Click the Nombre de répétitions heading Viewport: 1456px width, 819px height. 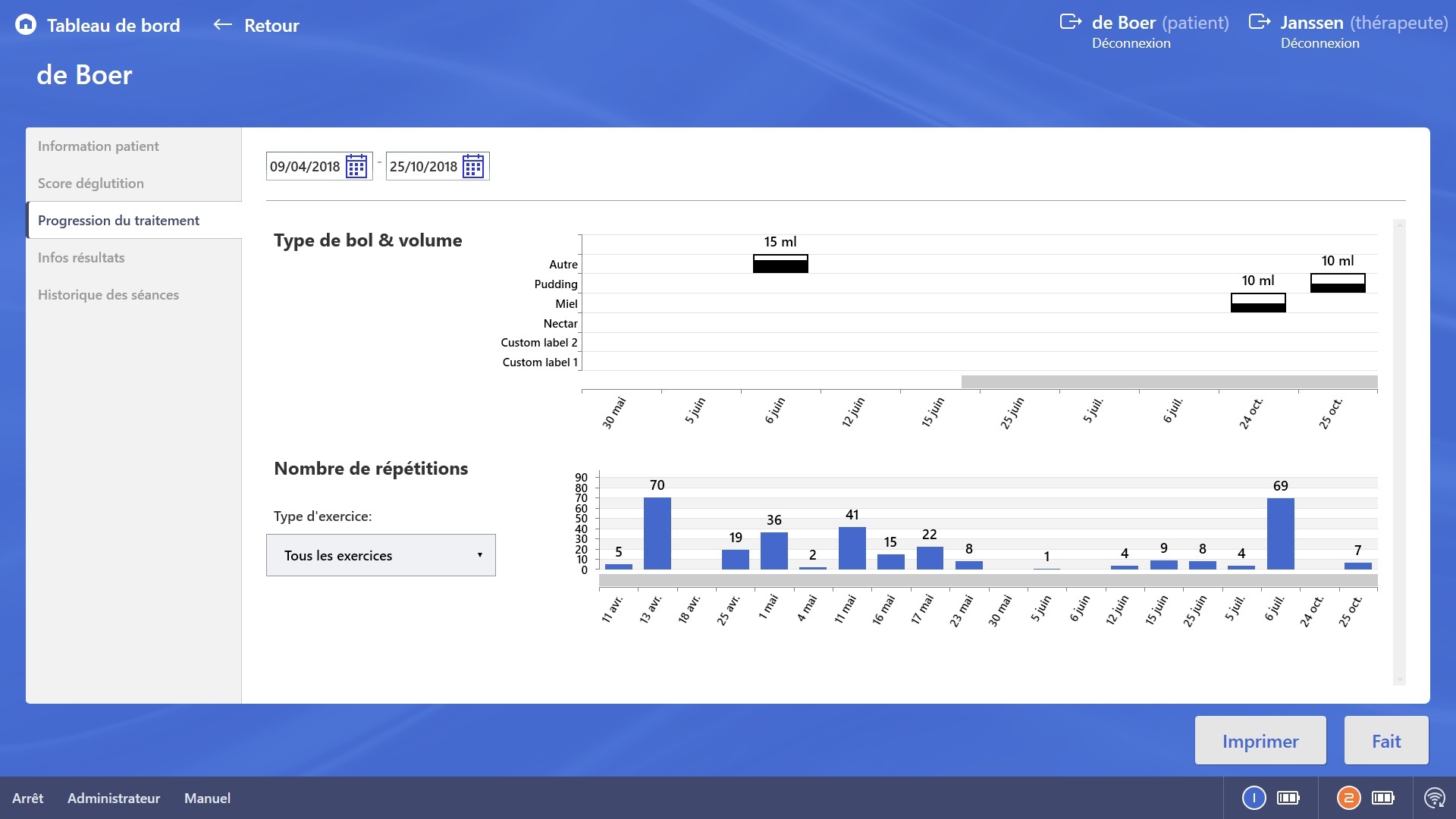point(371,469)
